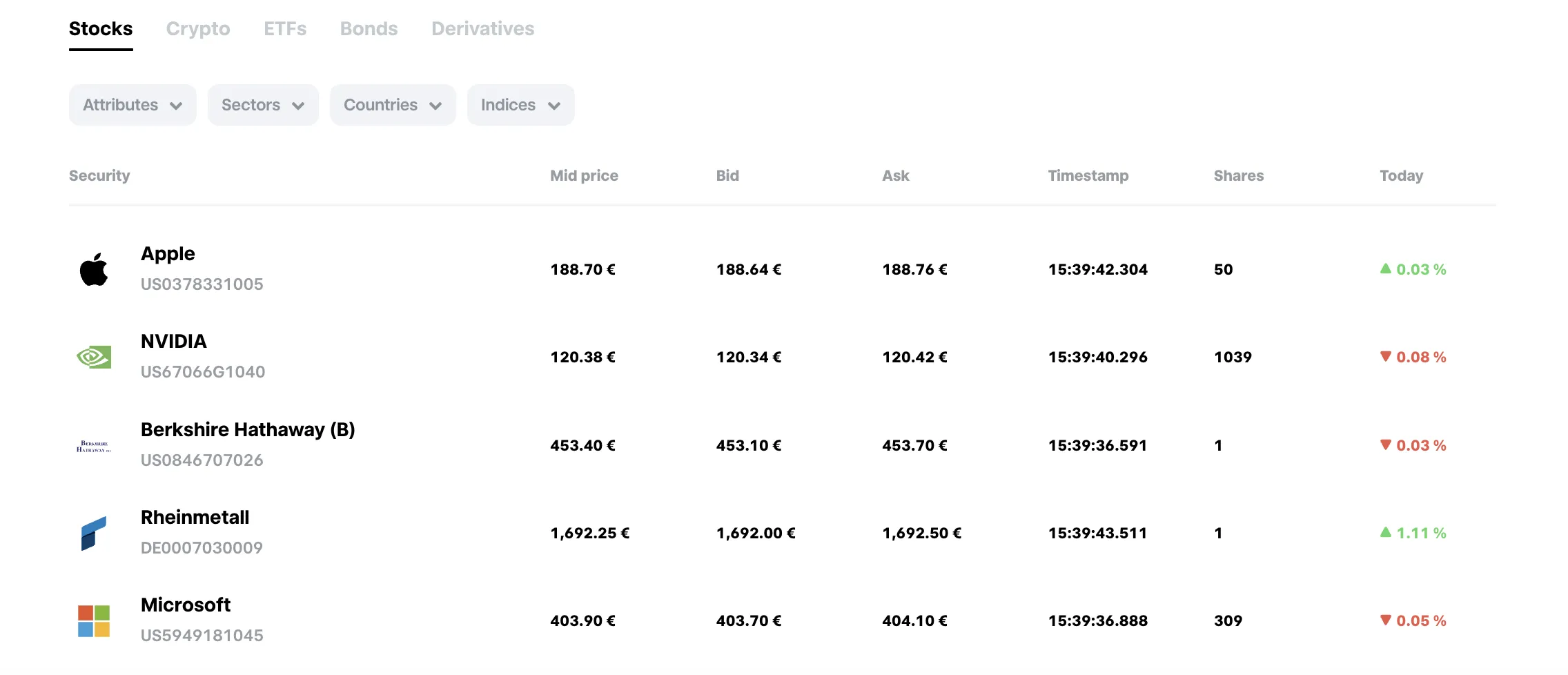This screenshot has height=675, width=1568.
Task: Expand the Sectors filter dropdown
Action: (263, 105)
